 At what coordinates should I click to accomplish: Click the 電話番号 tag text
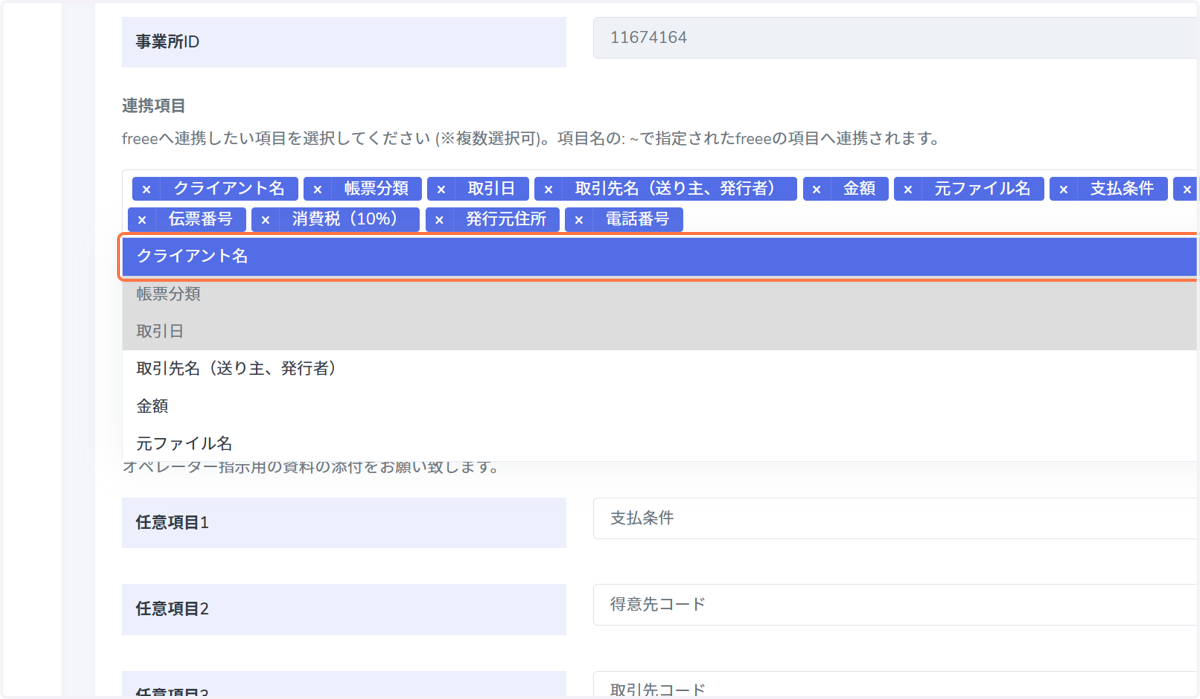[637, 219]
